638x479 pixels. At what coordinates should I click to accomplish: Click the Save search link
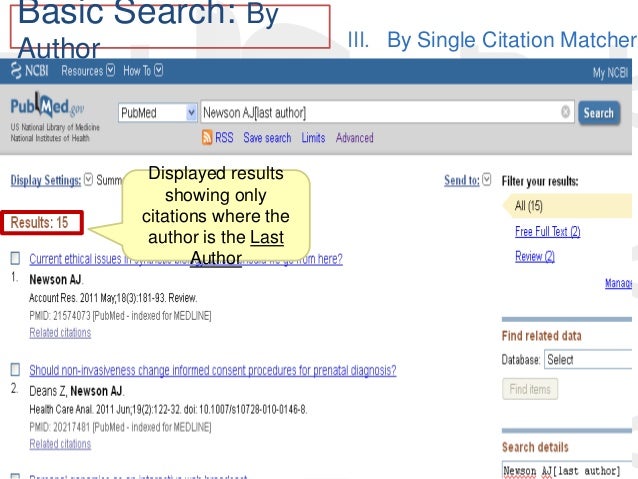(x=267, y=138)
